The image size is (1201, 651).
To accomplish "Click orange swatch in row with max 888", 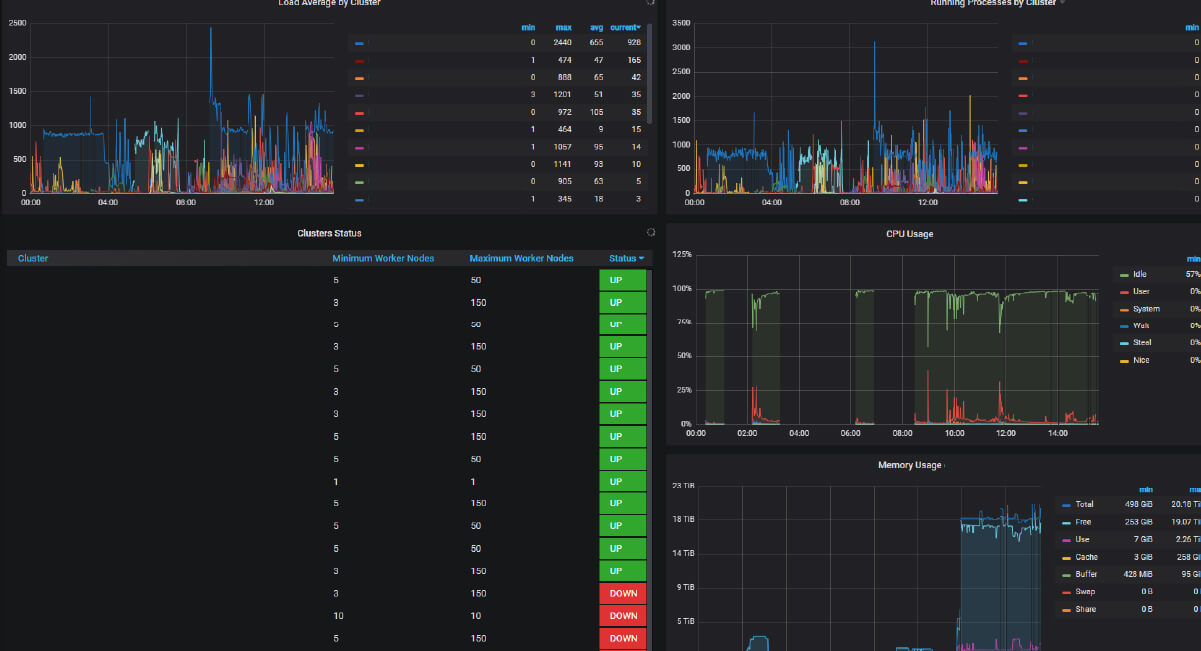I will tap(359, 77).
